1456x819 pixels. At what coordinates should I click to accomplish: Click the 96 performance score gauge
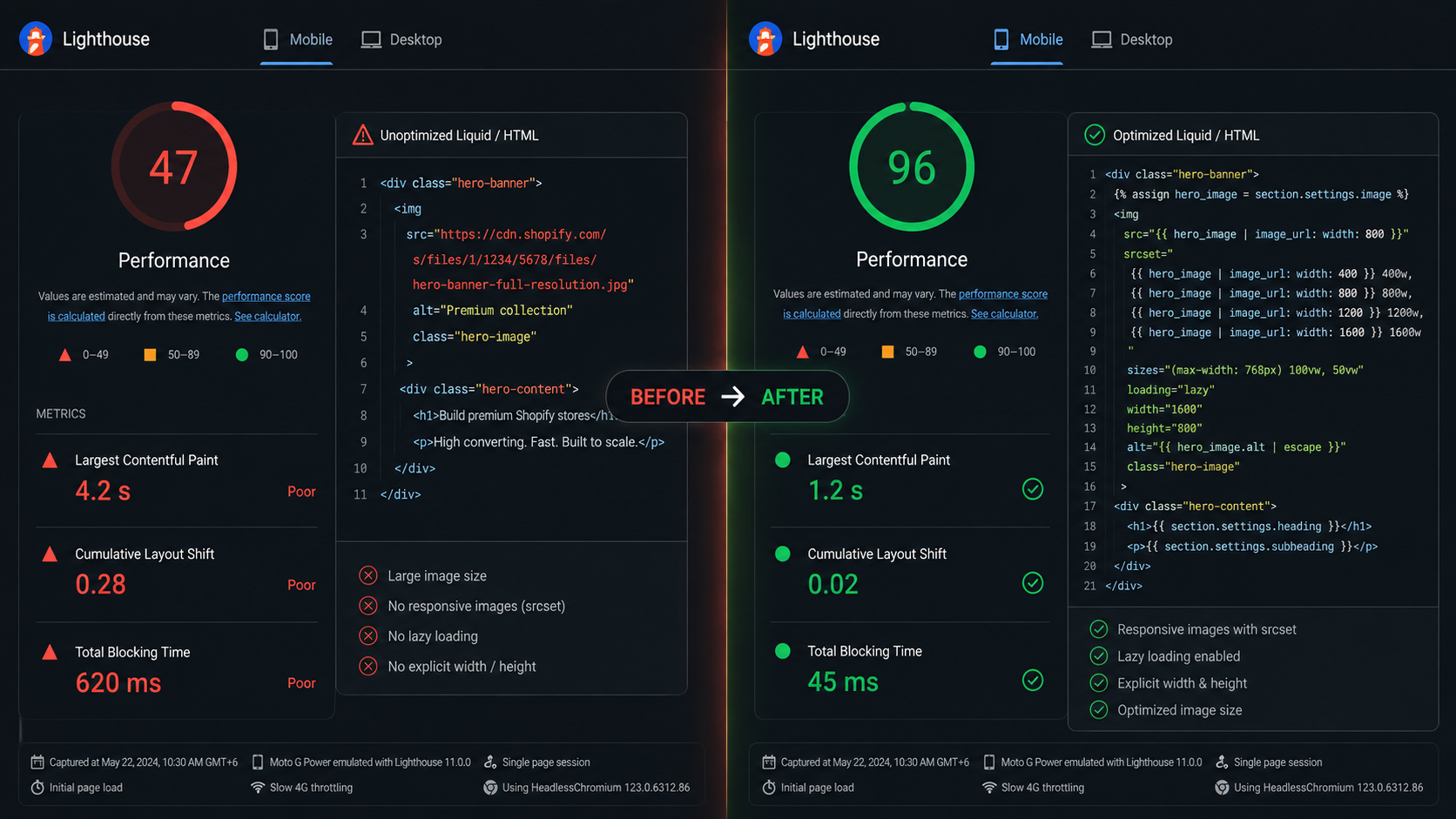point(912,166)
